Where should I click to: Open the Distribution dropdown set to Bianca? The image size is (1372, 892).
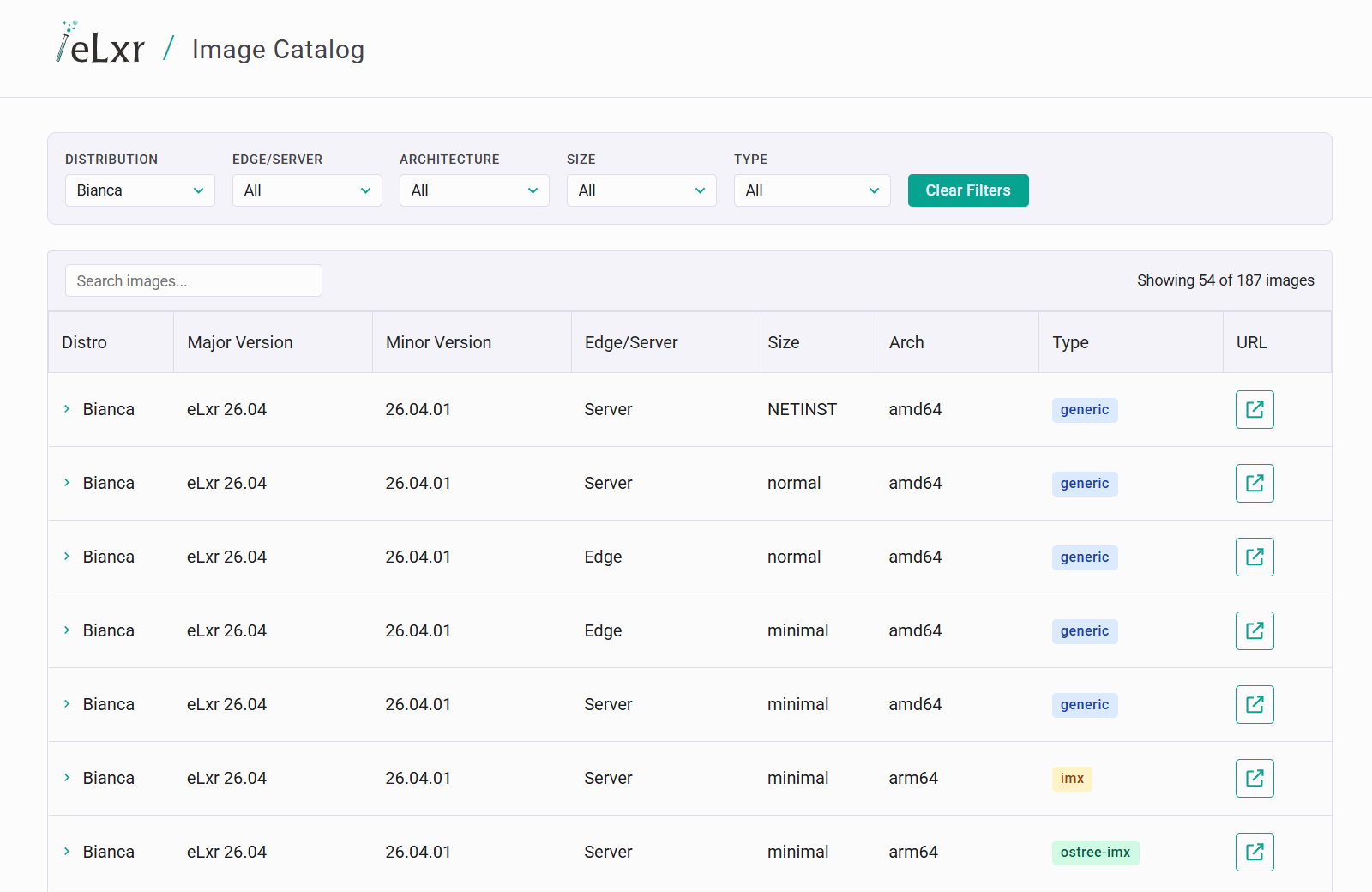pyautogui.click(x=140, y=190)
